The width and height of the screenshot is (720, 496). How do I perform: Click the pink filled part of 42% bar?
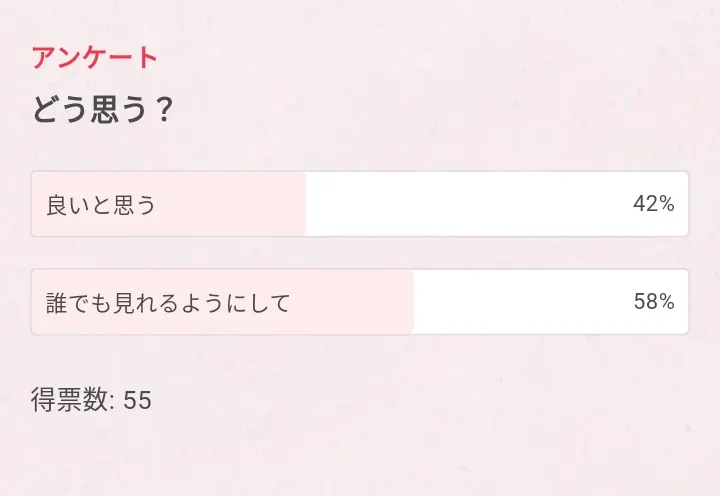230,204
